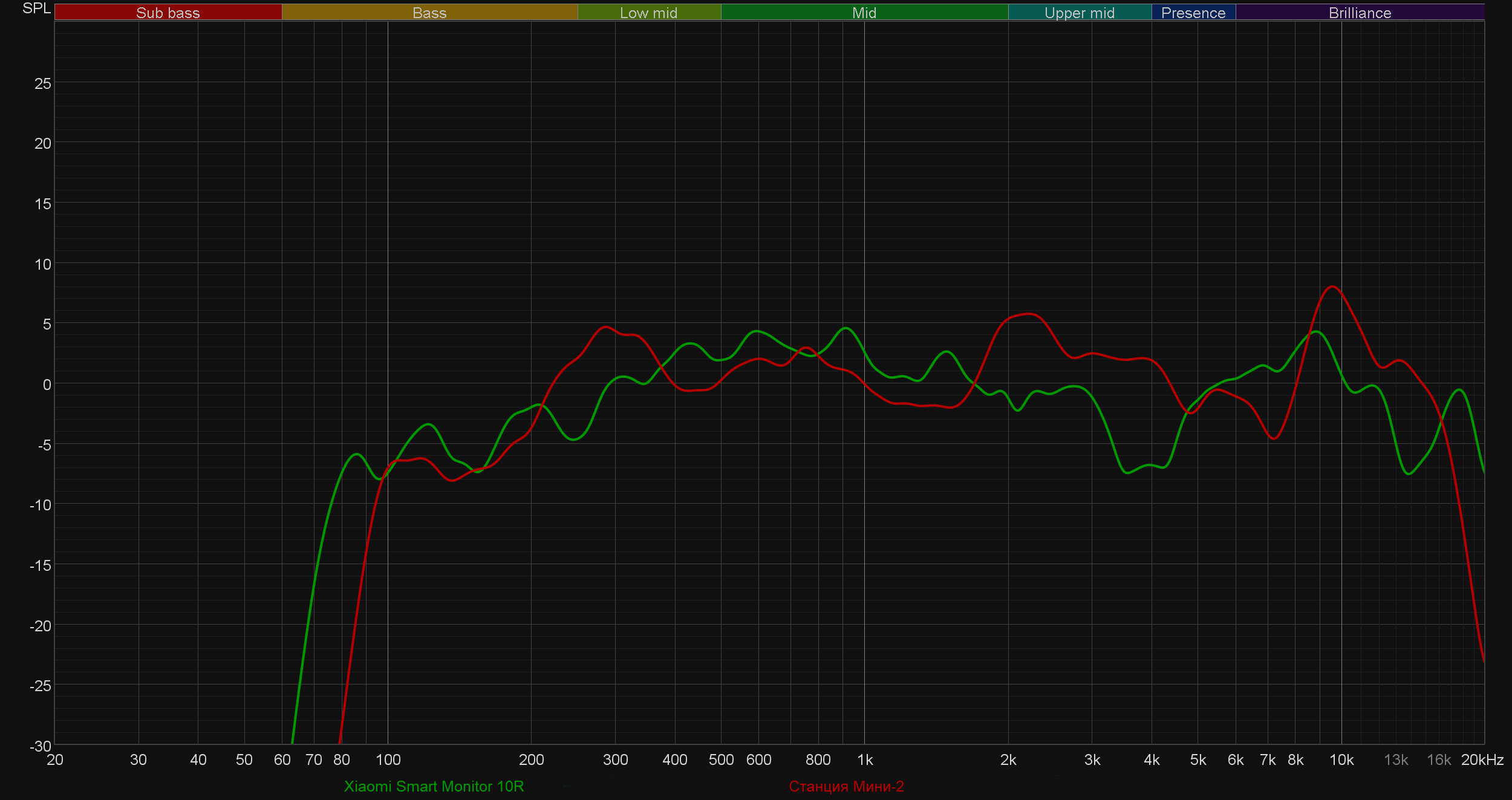Viewport: 1512px width, 800px height.
Task: Click the 20kHz axis label
Action: (1482, 760)
